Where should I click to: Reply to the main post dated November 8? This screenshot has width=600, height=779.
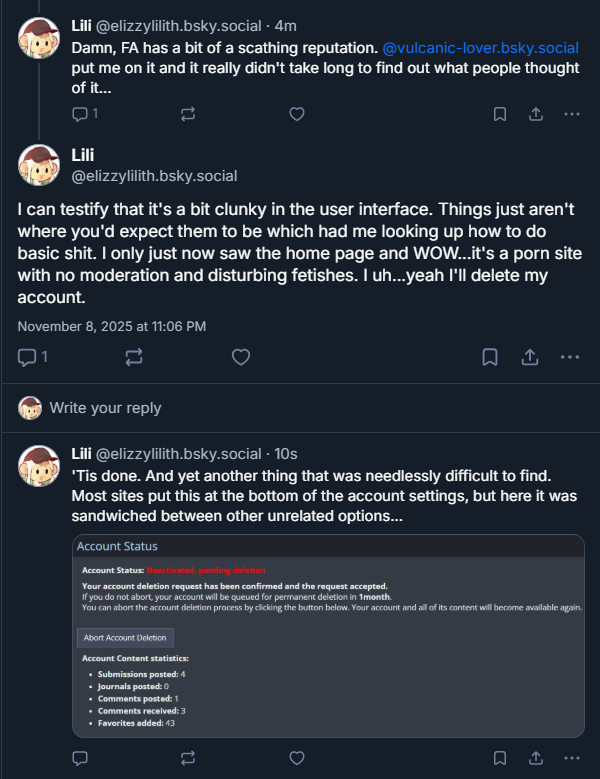point(27,357)
